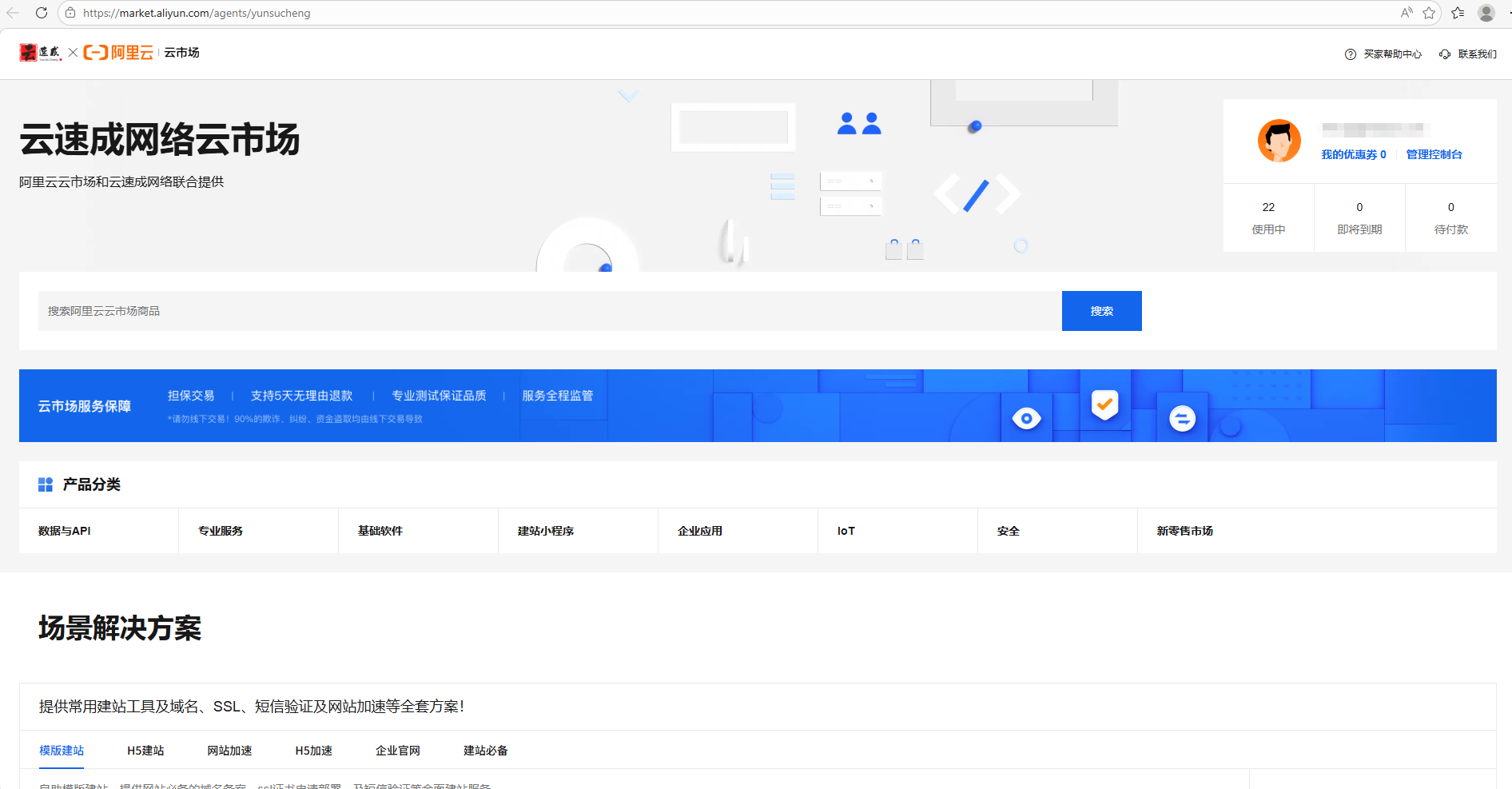
Task: Open 我的优惠券 coupon link
Action: (x=1353, y=155)
